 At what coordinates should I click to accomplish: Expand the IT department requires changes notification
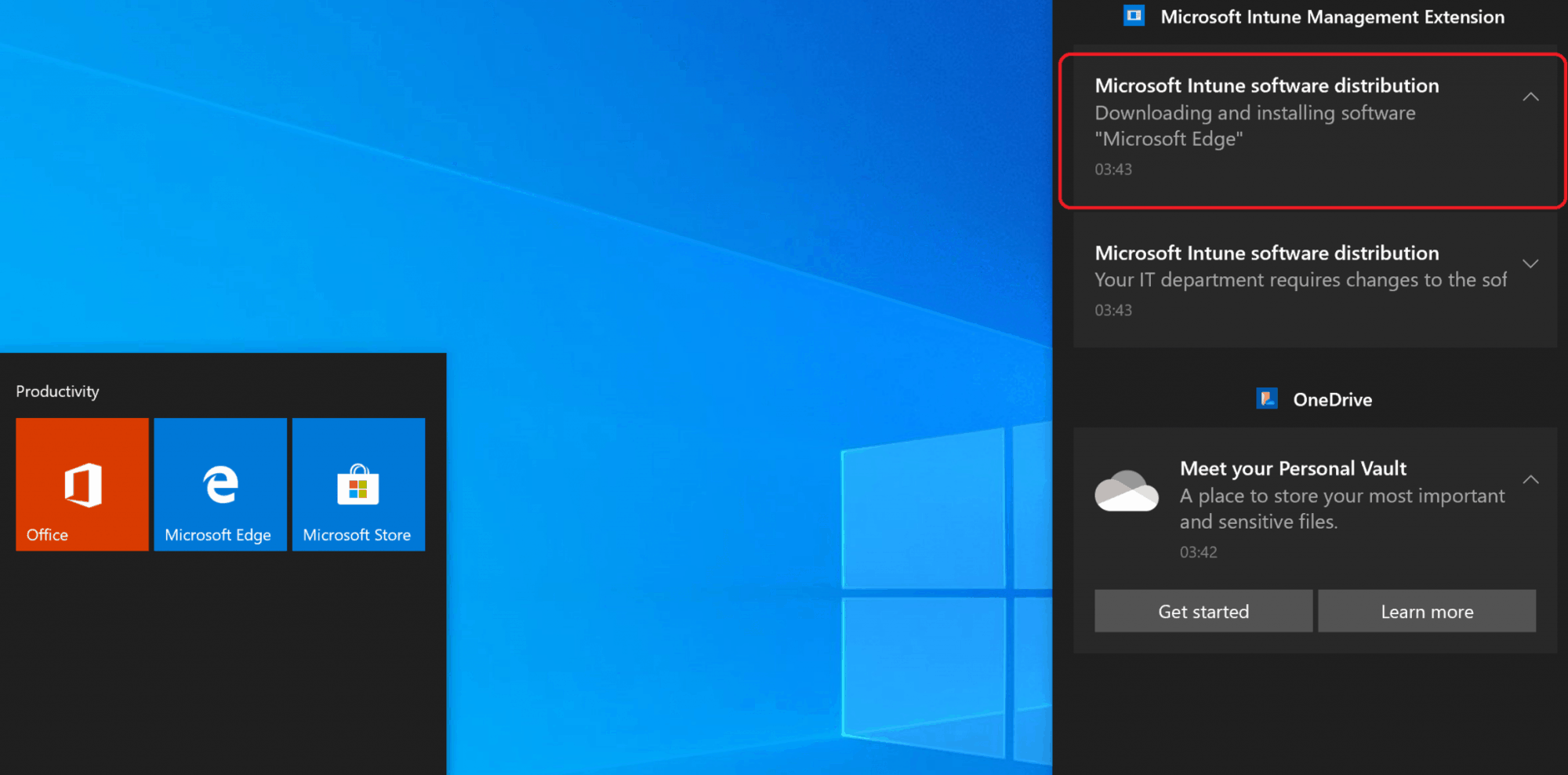click(1530, 264)
